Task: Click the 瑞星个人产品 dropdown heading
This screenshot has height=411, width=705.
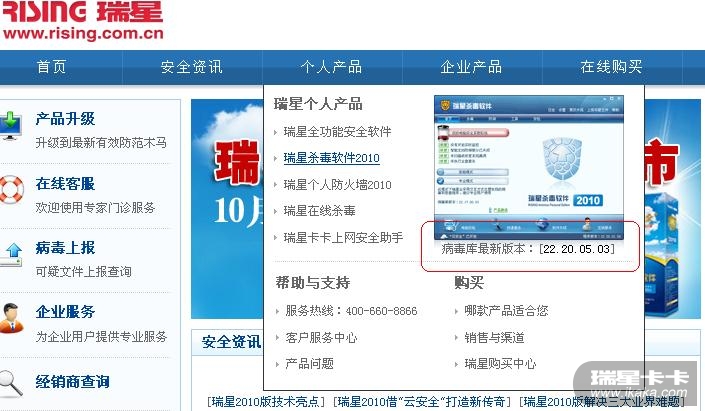Action: point(318,104)
